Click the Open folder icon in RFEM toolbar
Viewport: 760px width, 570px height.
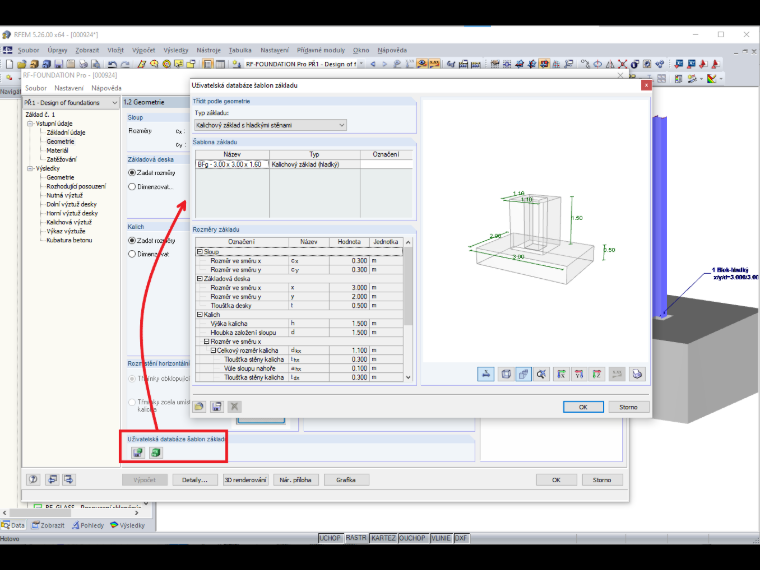pyautogui.click(x=21, y=64)
